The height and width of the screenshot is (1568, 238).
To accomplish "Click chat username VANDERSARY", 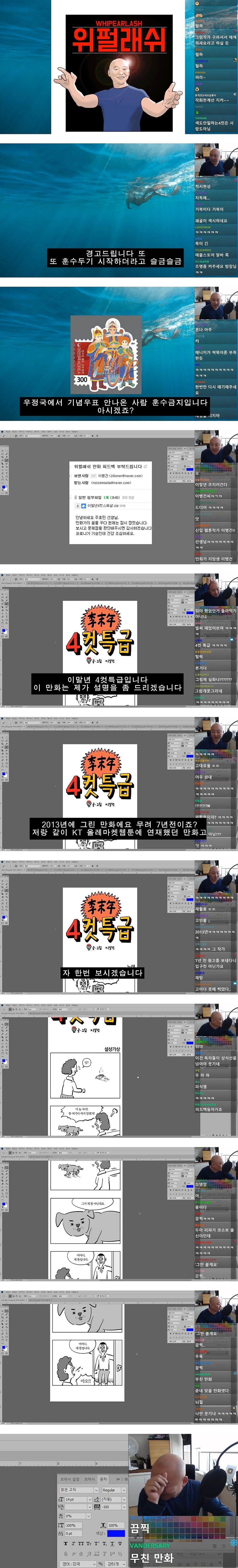I will click(150, 1546).
